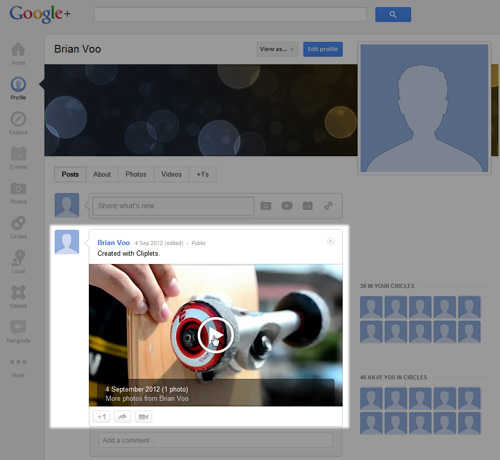Viewport: 500px width, 460px height.
Task: Click the Add a comment field
Action: 215,440
